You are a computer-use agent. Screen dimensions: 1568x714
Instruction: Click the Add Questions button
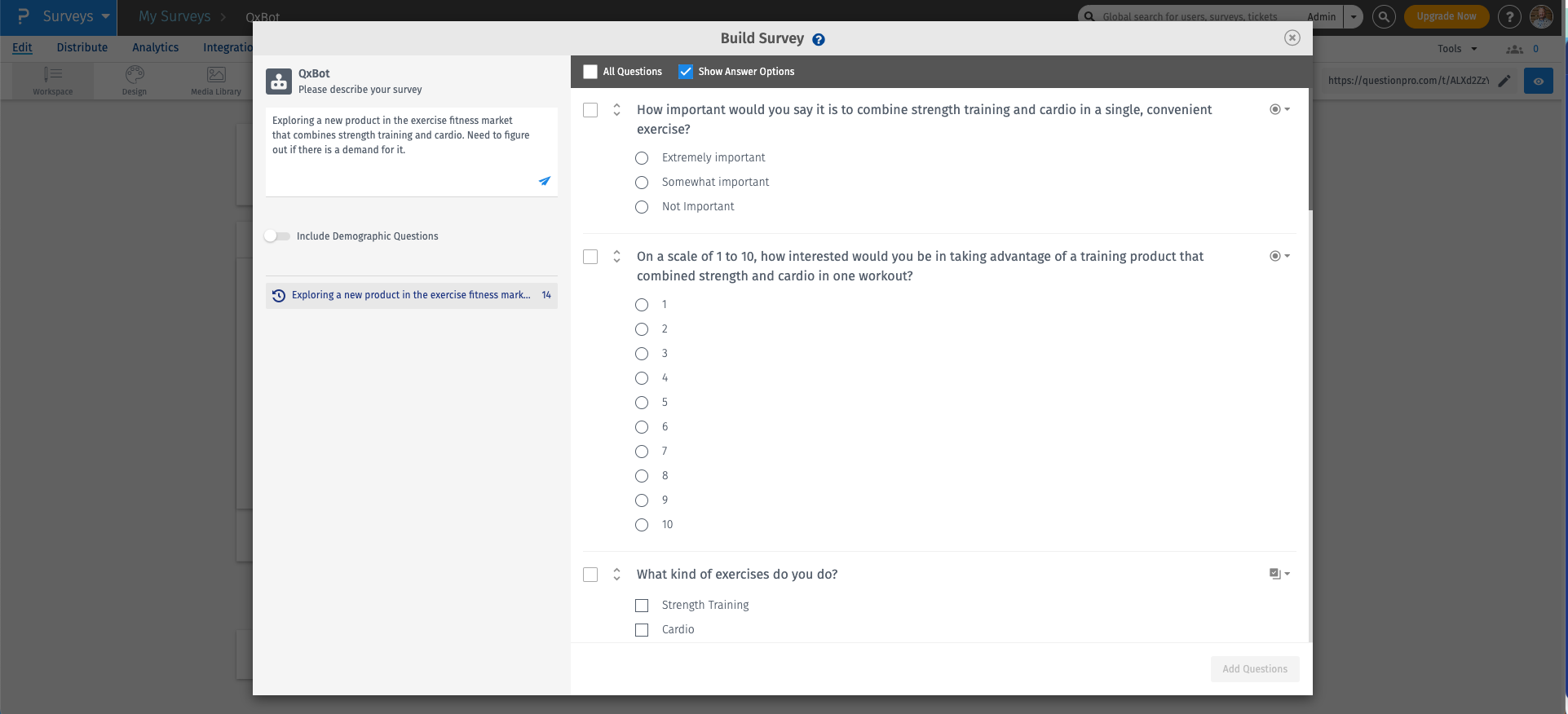click(x=1254, y=669)
